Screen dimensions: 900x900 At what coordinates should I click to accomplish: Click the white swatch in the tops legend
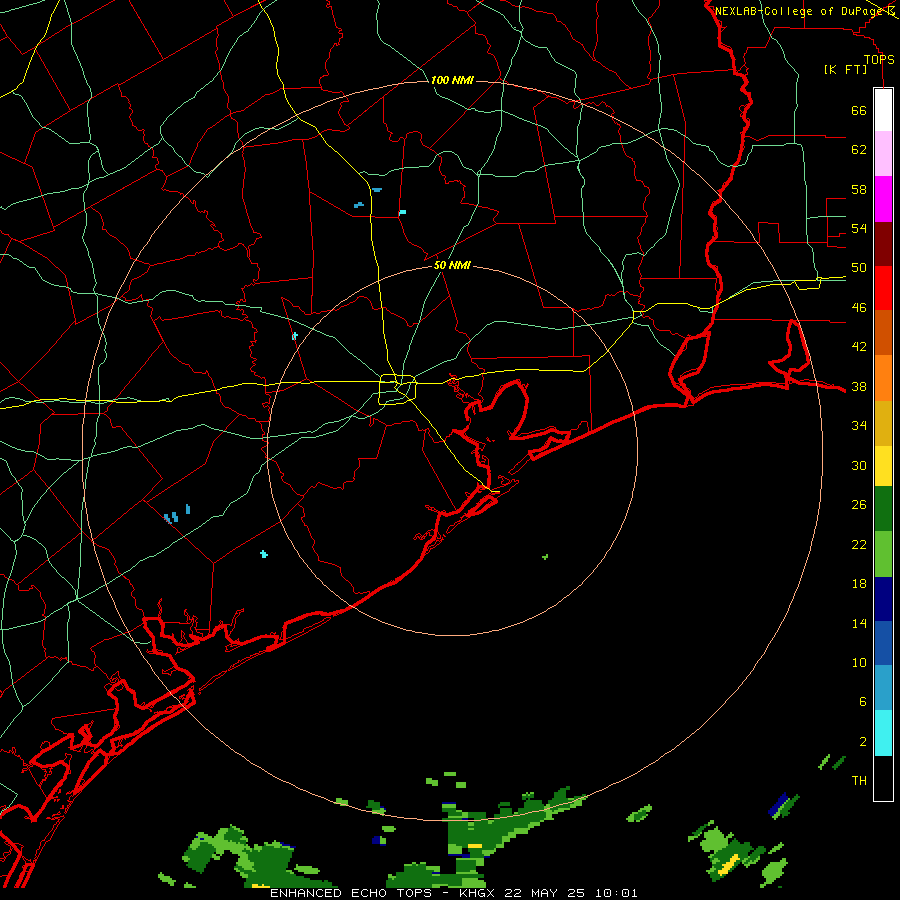click(x=883, y=110)
